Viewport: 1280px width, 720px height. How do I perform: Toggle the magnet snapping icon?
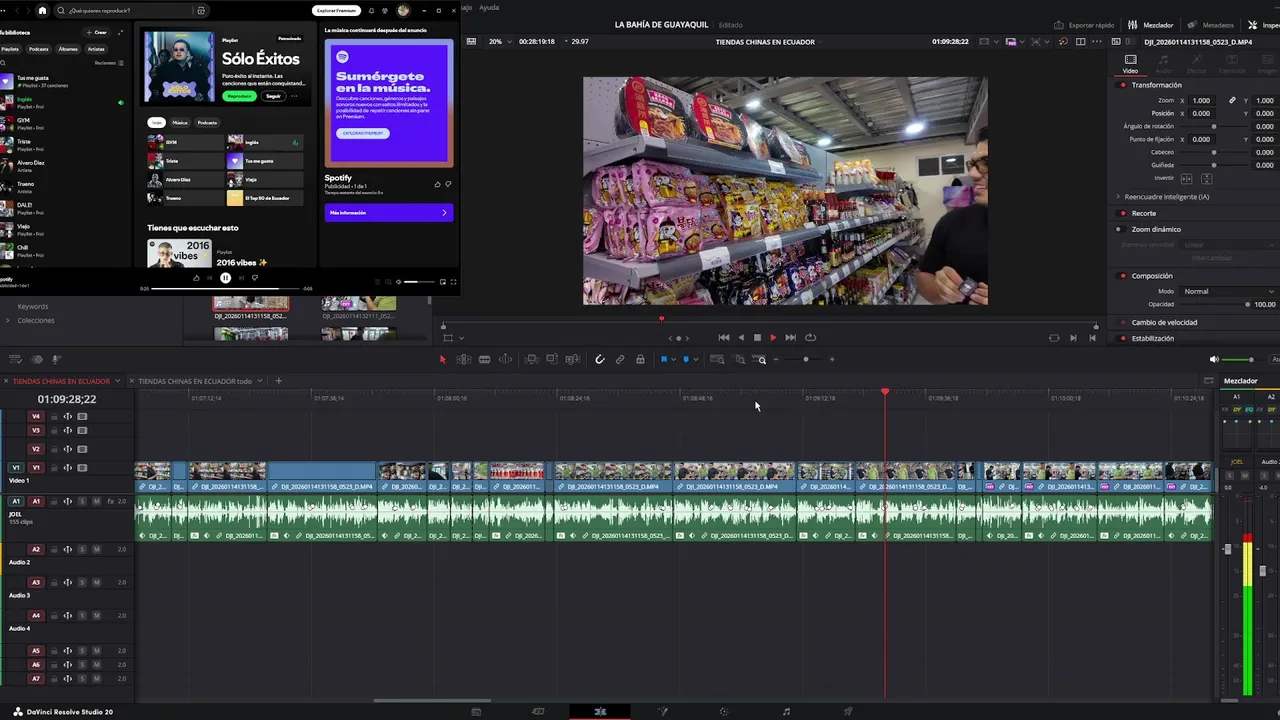[600, 359]
